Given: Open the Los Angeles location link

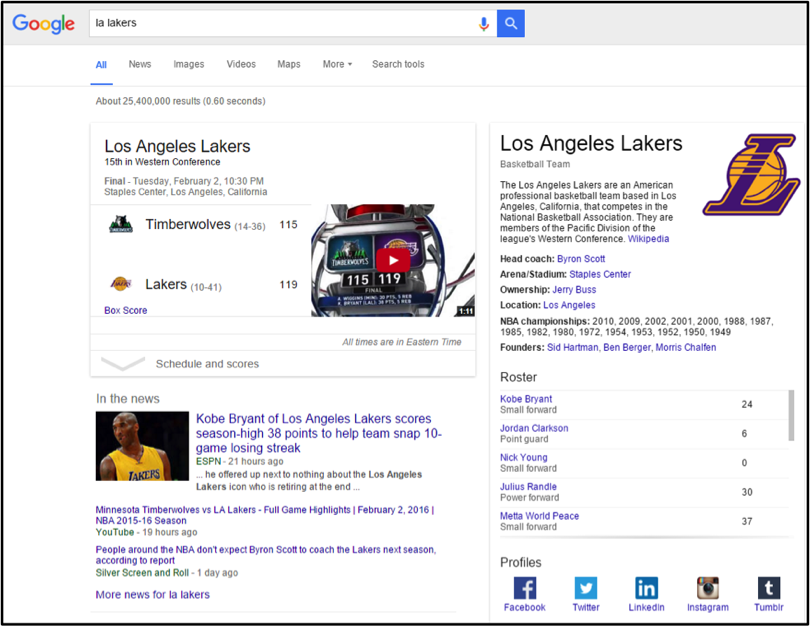Looking at the screenshot, I should (x=569, y=305).
